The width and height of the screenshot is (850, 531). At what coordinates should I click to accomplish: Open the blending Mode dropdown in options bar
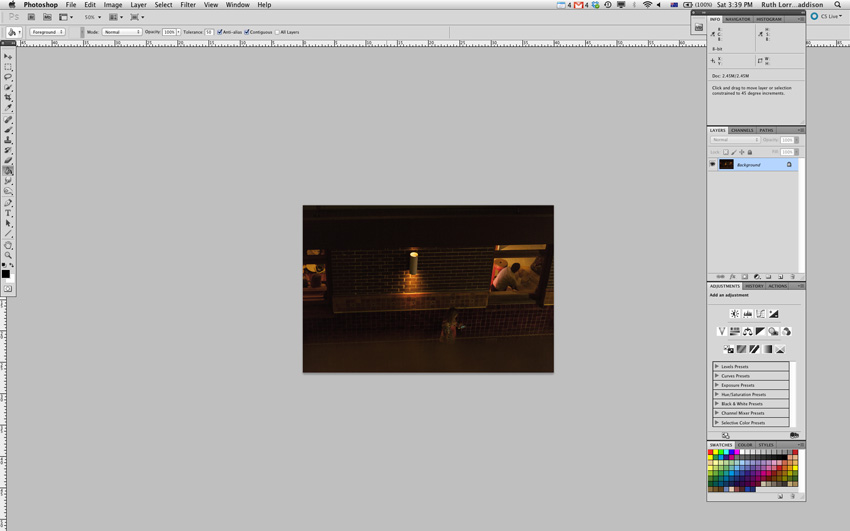122,32
